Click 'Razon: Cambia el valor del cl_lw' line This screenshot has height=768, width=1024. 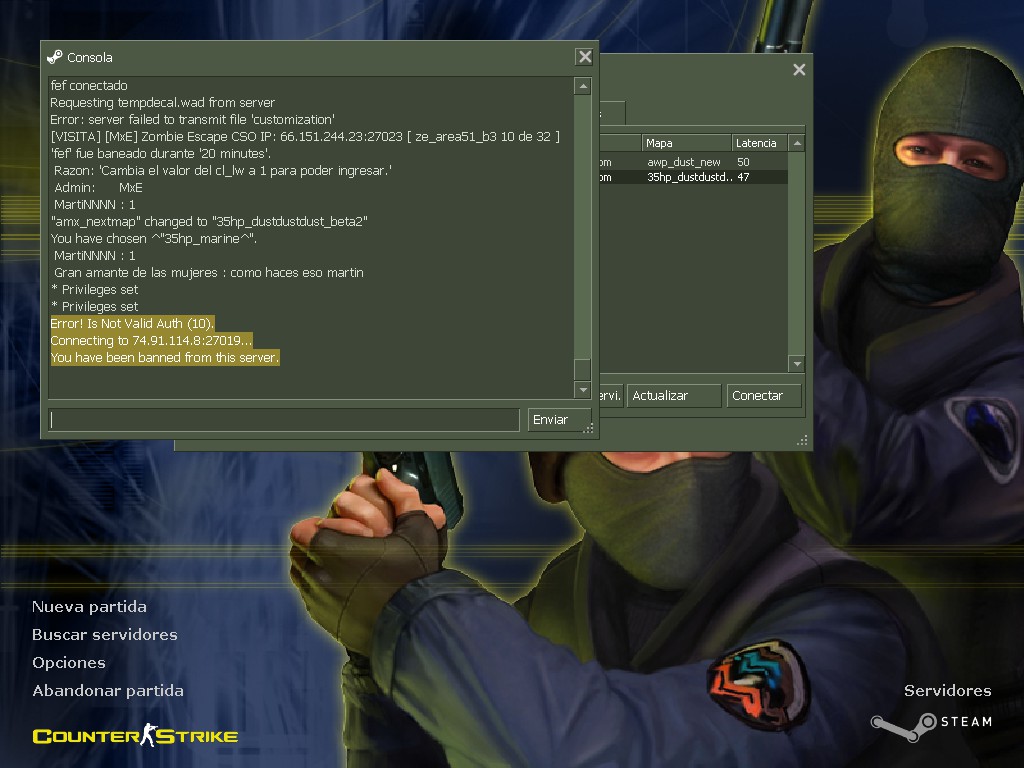(x=223, y=170)
